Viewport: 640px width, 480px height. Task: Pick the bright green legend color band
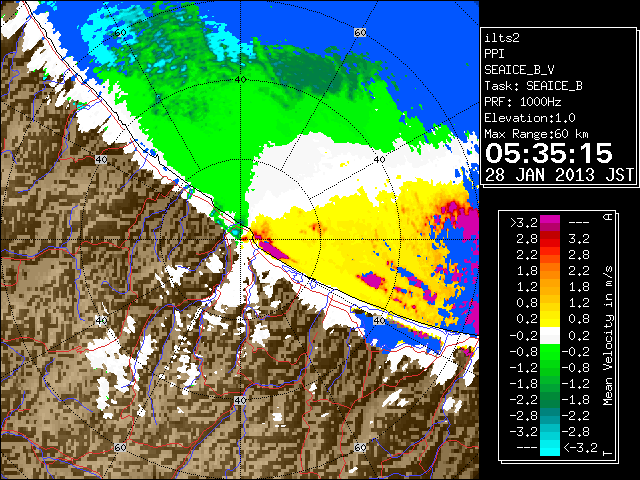(x=550, y=352)
